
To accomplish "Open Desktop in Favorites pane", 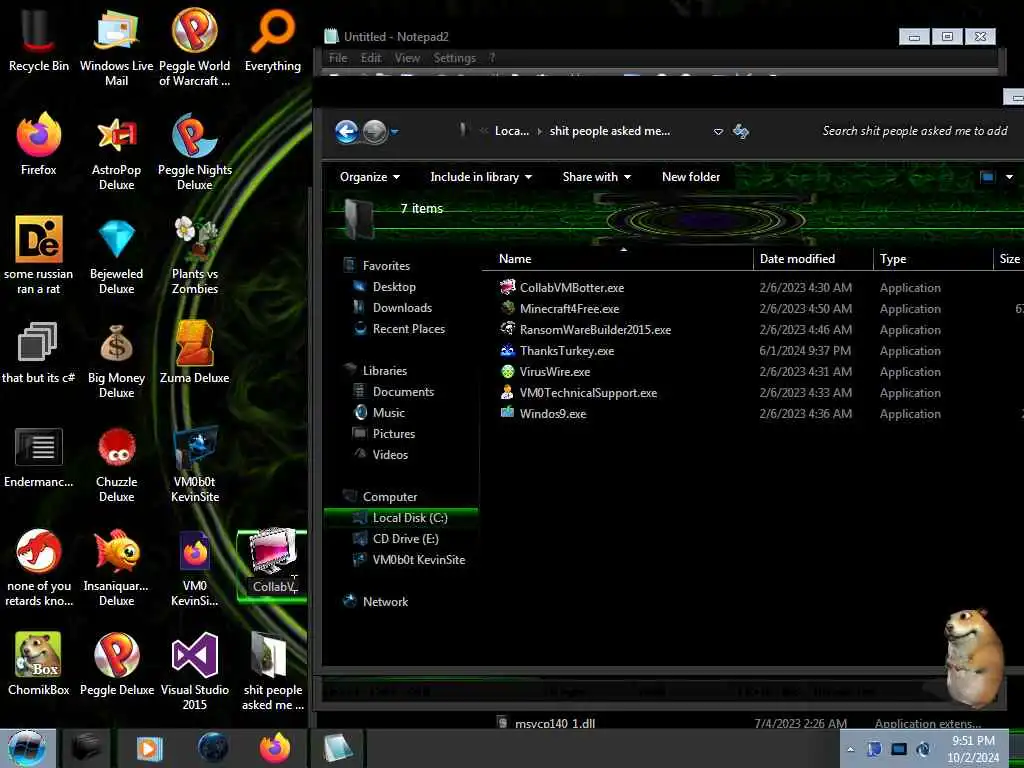I will point(385,287).
